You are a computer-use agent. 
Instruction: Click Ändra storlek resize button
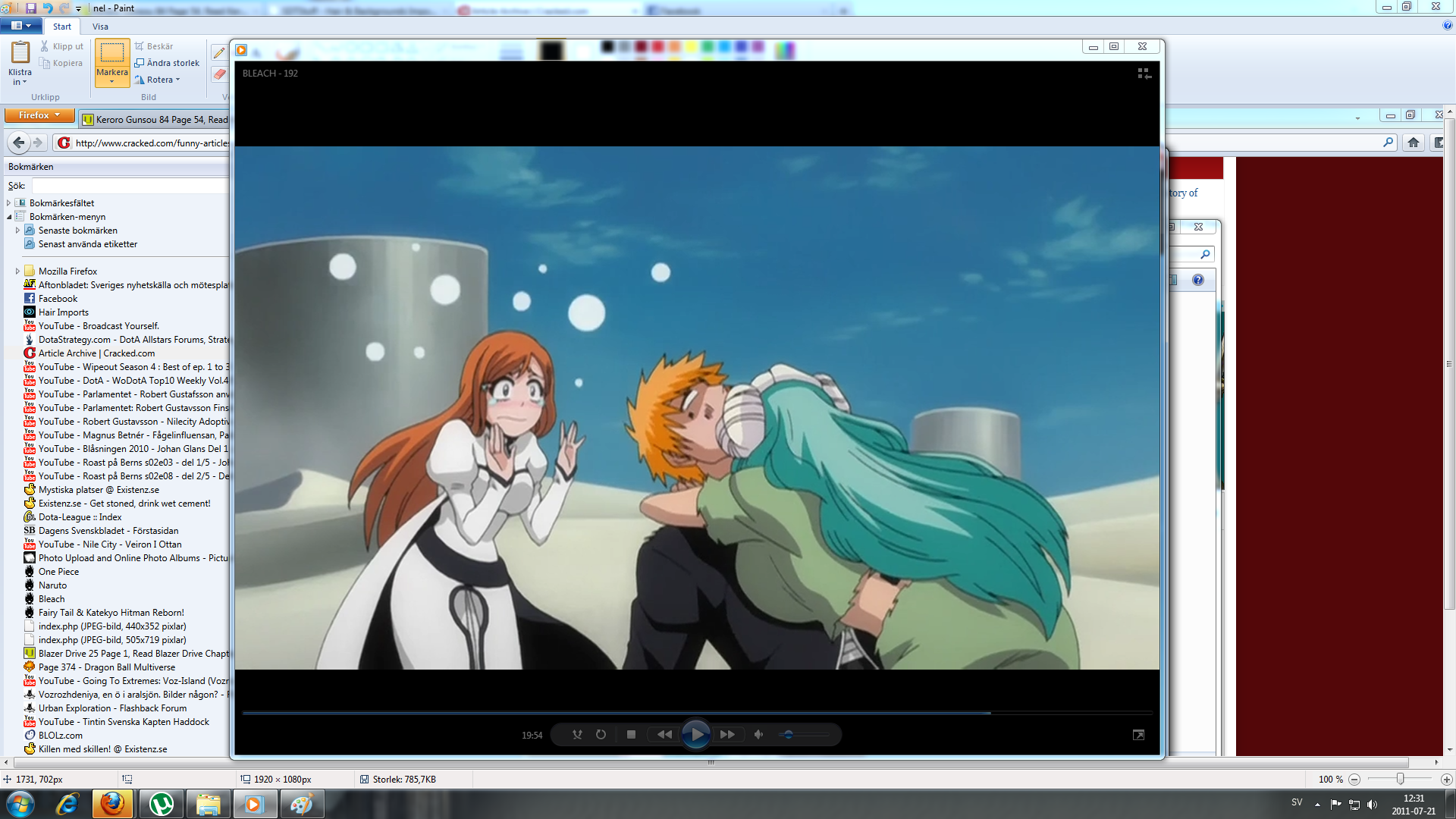tap(167, 63)
